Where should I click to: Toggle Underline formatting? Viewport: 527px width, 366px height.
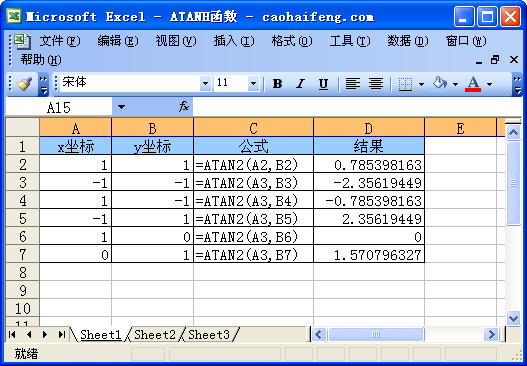[x=323, y=83]
